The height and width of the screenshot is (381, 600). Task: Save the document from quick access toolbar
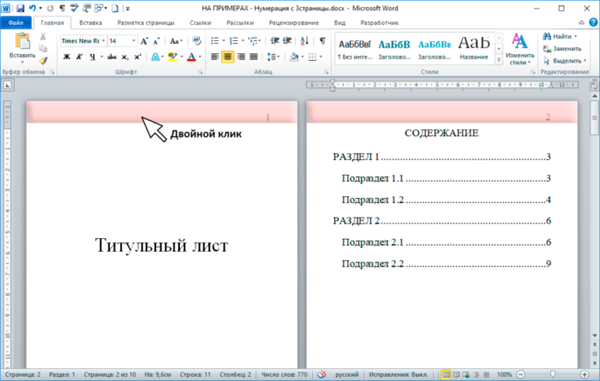tap(20, 8)
